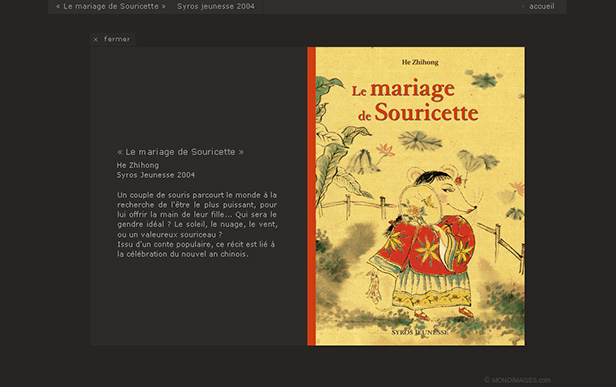Select 'Le mariage de Souricette' breadcrumb in top bar
This screenshot has width=616, height=387.
(111, 6)
